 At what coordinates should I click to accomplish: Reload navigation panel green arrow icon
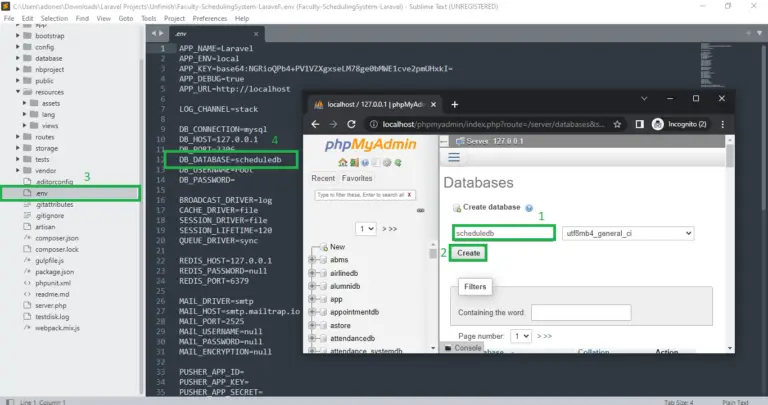point(398,163)
